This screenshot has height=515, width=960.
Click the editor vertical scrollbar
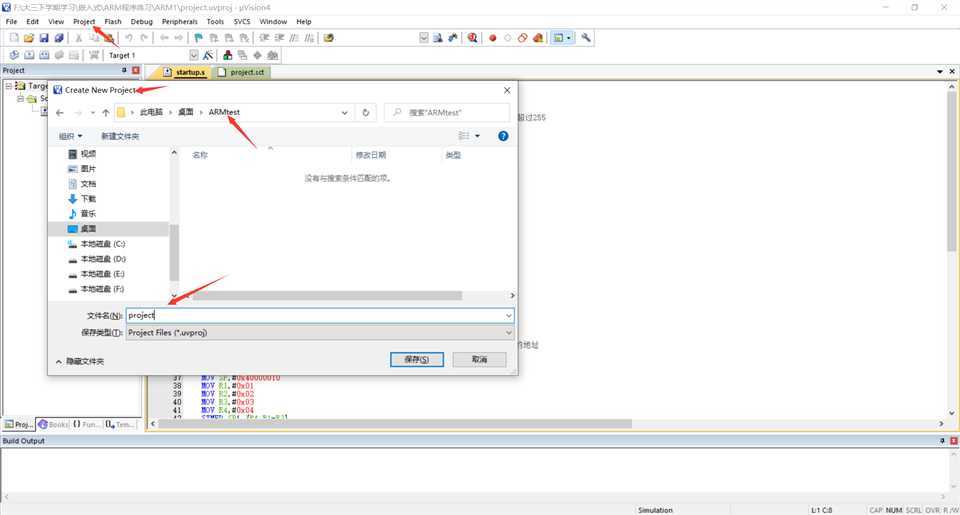(x=951, y=169)
